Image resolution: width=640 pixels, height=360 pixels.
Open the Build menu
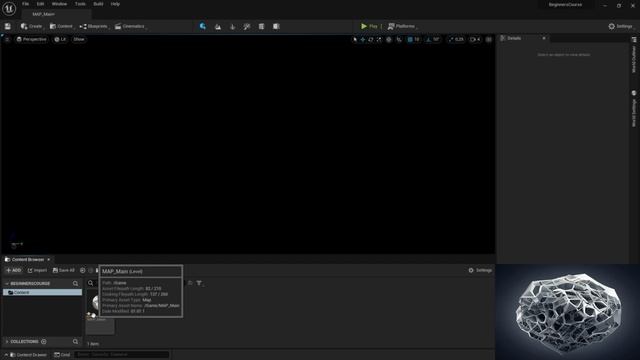click(x=98, y=4)
